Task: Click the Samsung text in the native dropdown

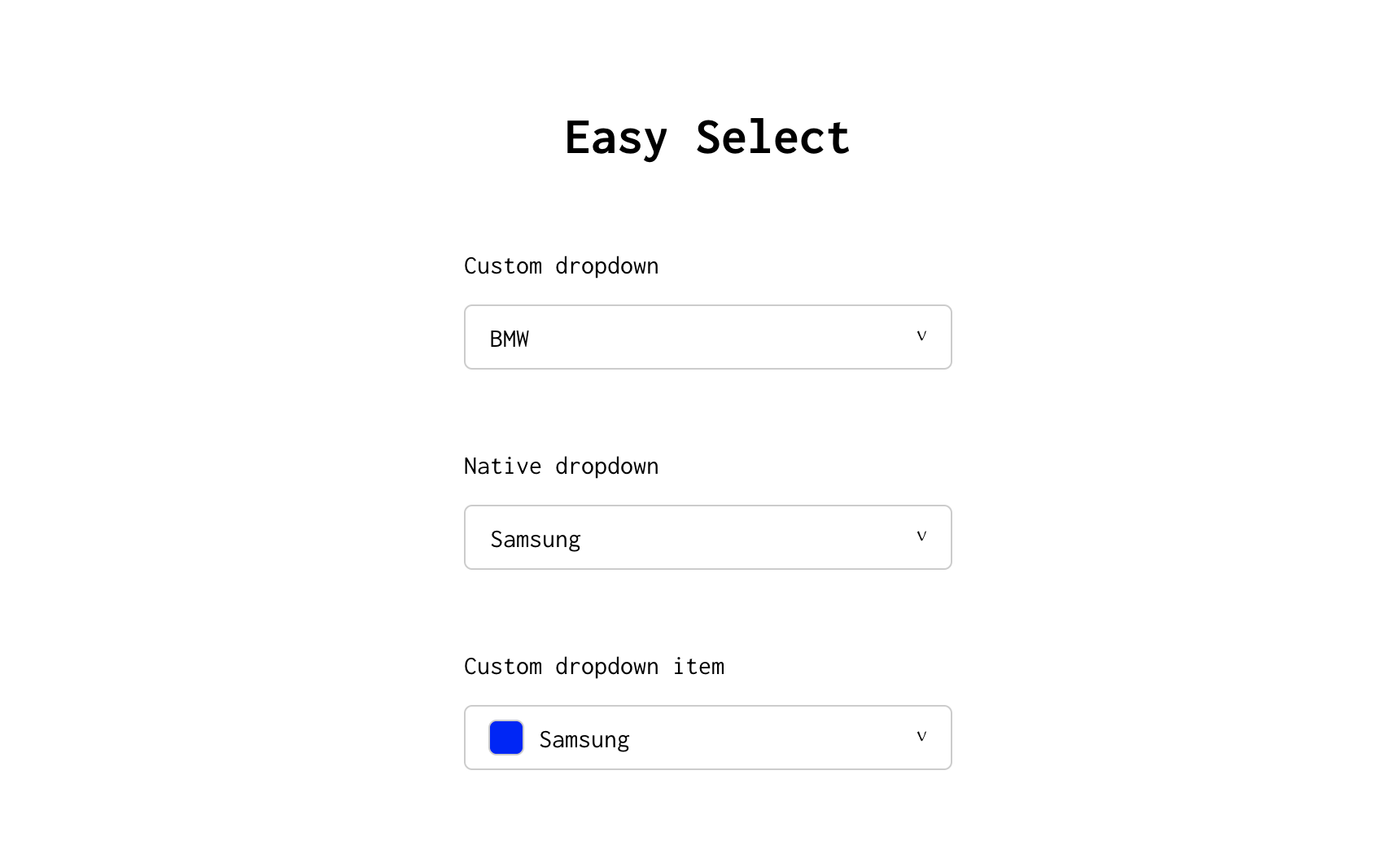Action: [535, 537]
